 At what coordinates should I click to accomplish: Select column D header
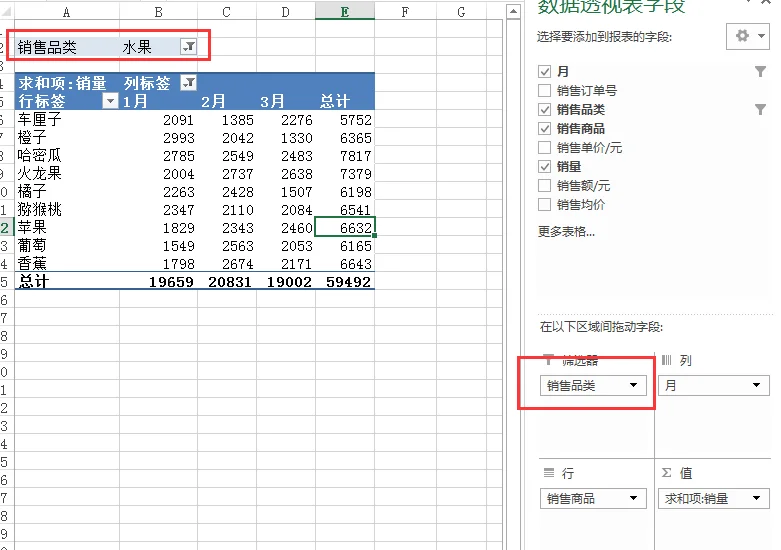(285, 12)
